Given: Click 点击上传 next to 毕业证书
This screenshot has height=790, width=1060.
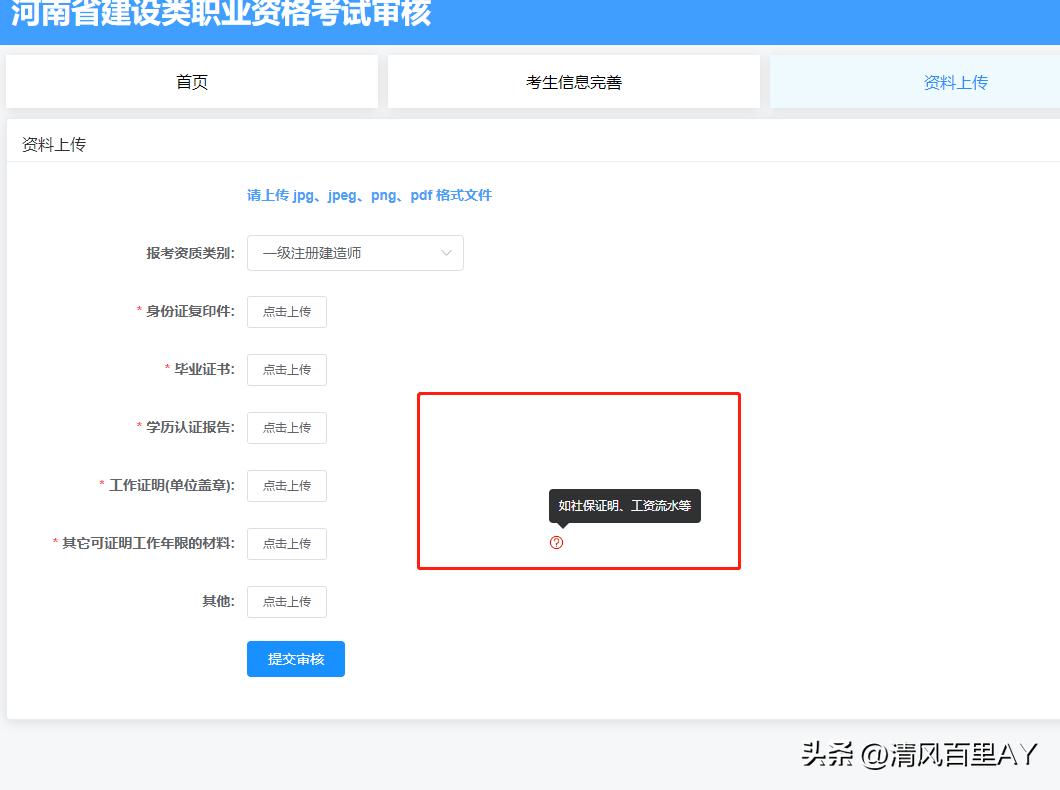Looking at the screenshot, I should [x=286, y=369].
